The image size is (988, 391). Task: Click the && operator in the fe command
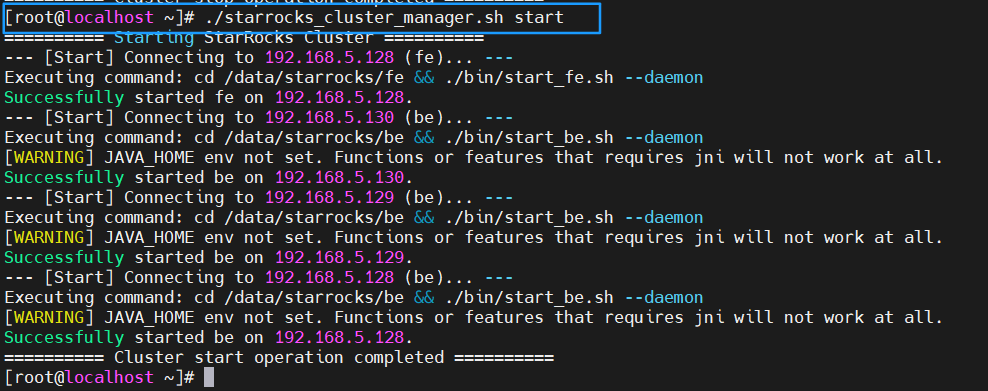(x=424, y=78)
